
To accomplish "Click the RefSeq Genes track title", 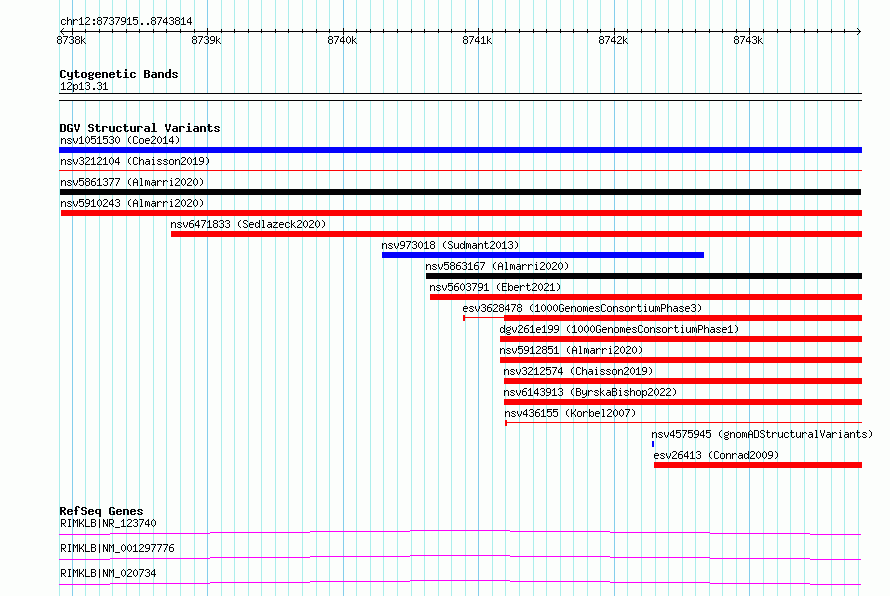I will pos(101,511).
